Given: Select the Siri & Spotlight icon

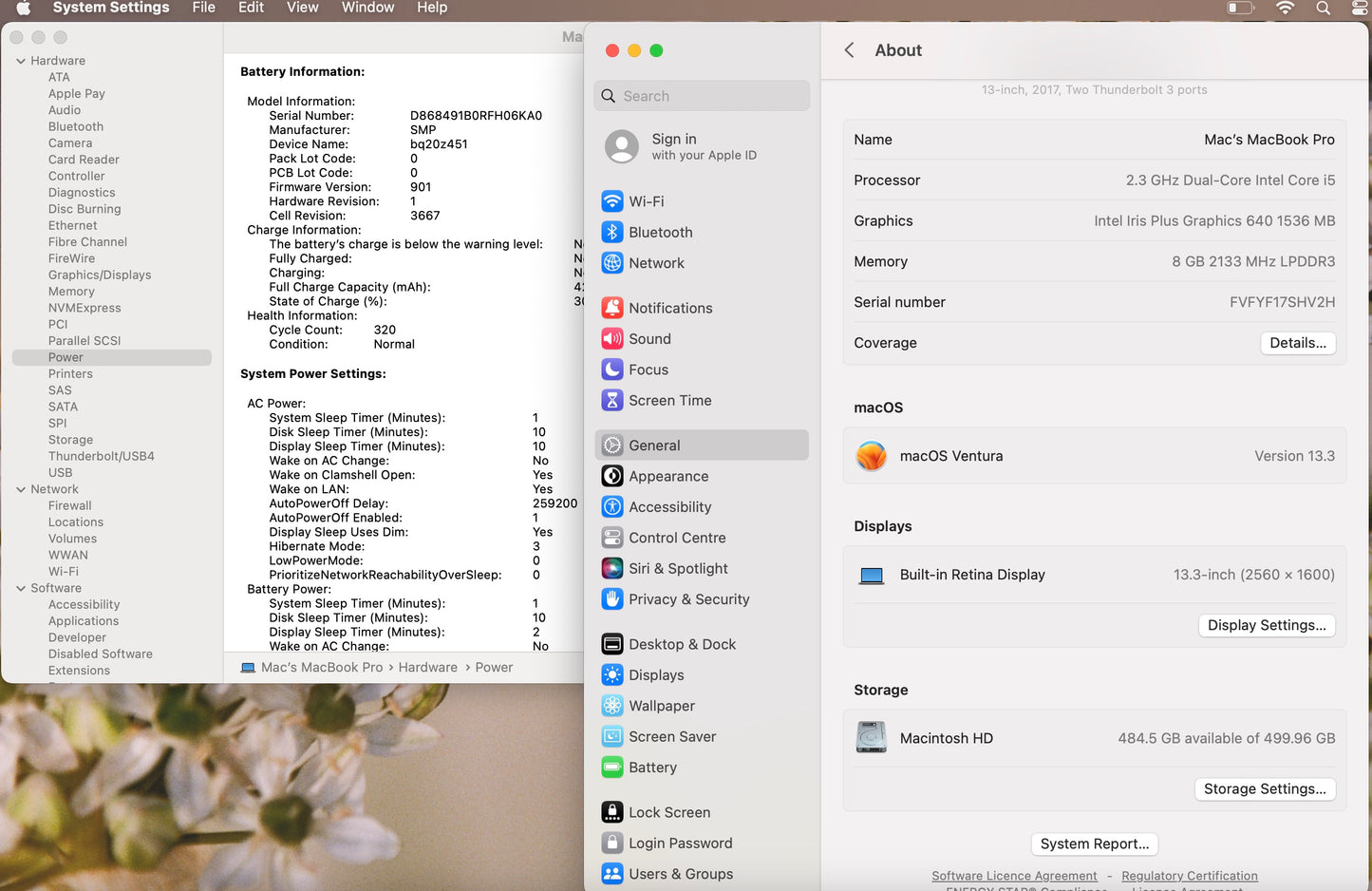Looking at the screenshot, I should 612,568.
